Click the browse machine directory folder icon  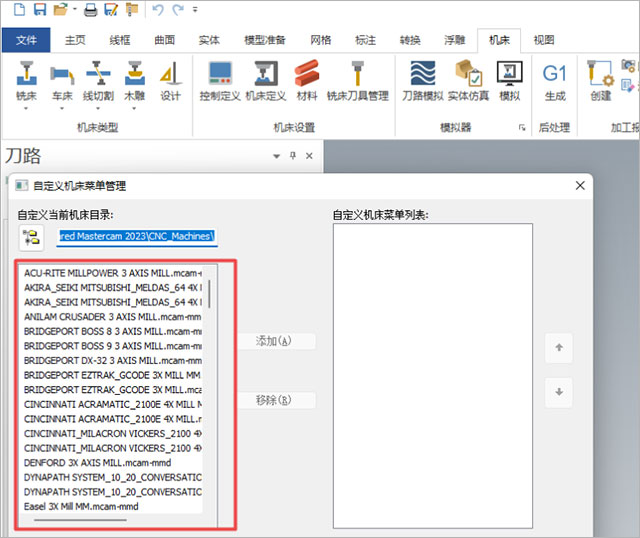31,237
